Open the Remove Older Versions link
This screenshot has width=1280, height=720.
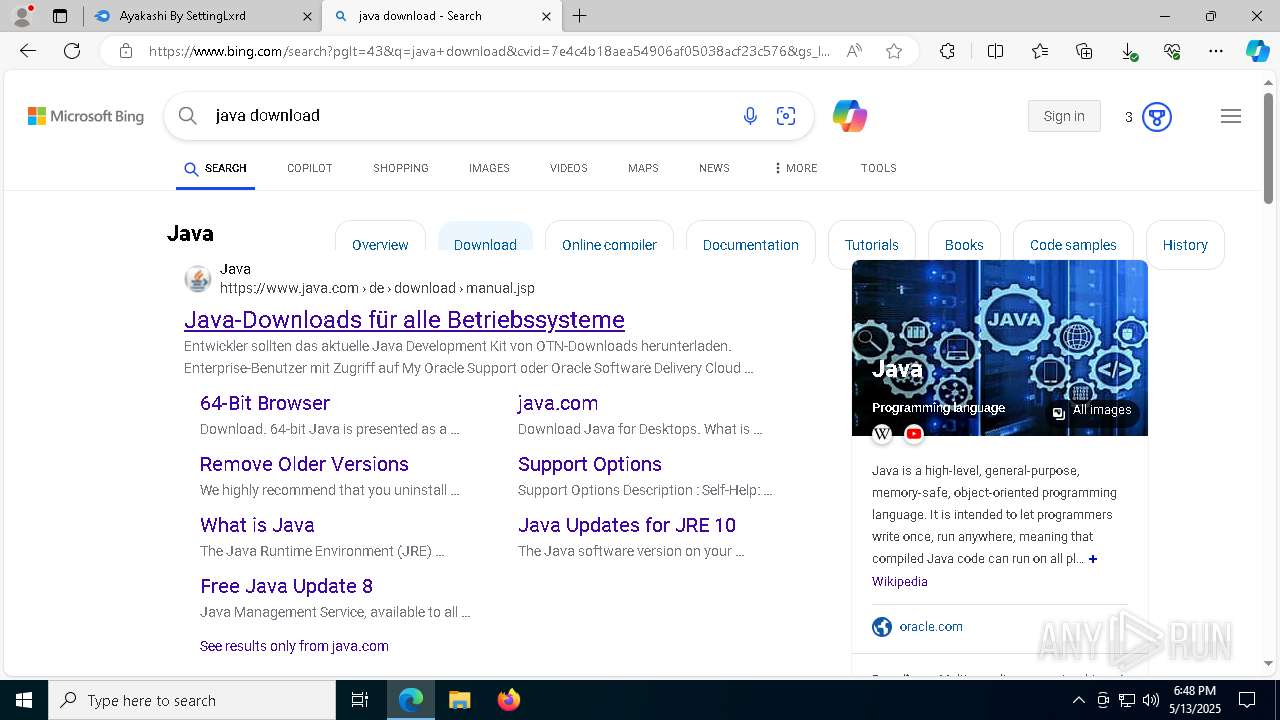(x=304, y=464)
